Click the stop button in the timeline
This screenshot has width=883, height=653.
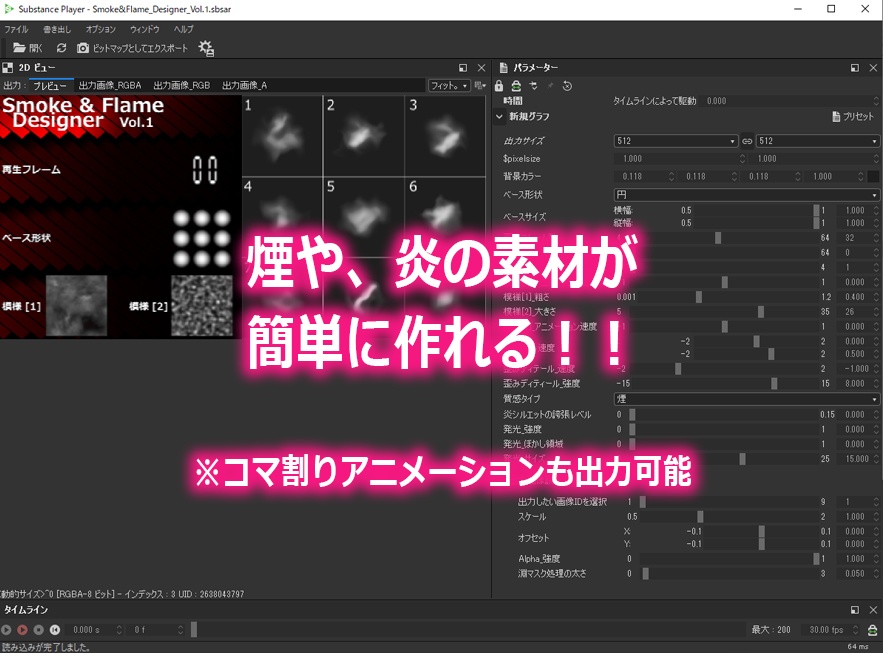(39, 630)
